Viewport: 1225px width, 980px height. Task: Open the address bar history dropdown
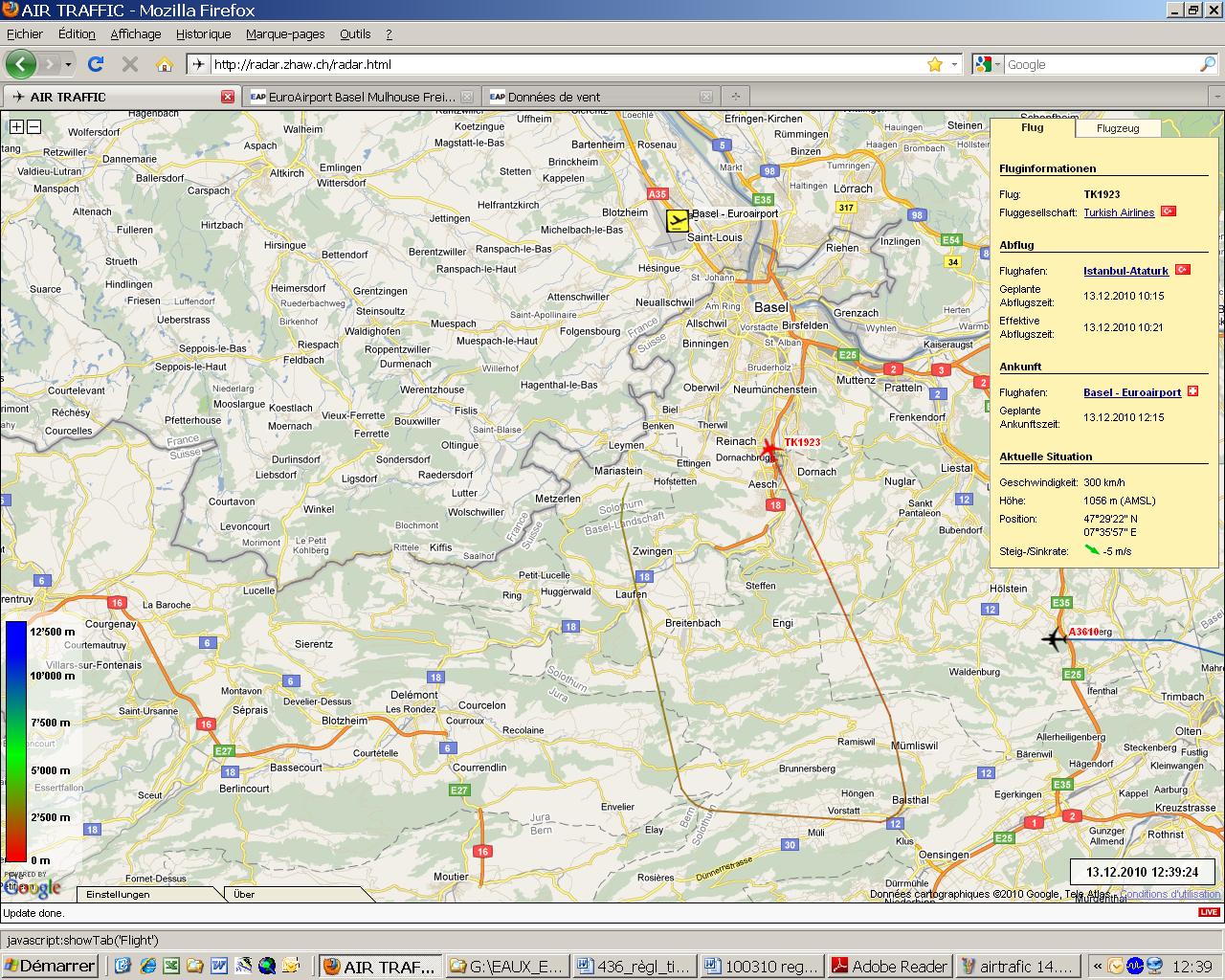click(954, 64)
